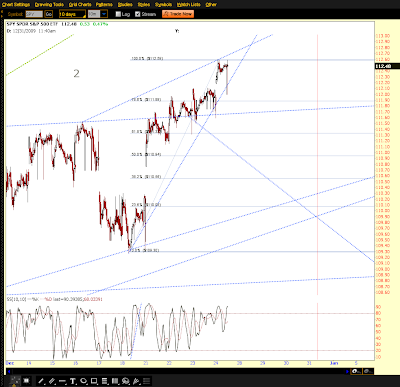This screenshot has width=400, height=387.
Task: Open the Studies menu
Action: pyautogui.click(x=125, y=4)
